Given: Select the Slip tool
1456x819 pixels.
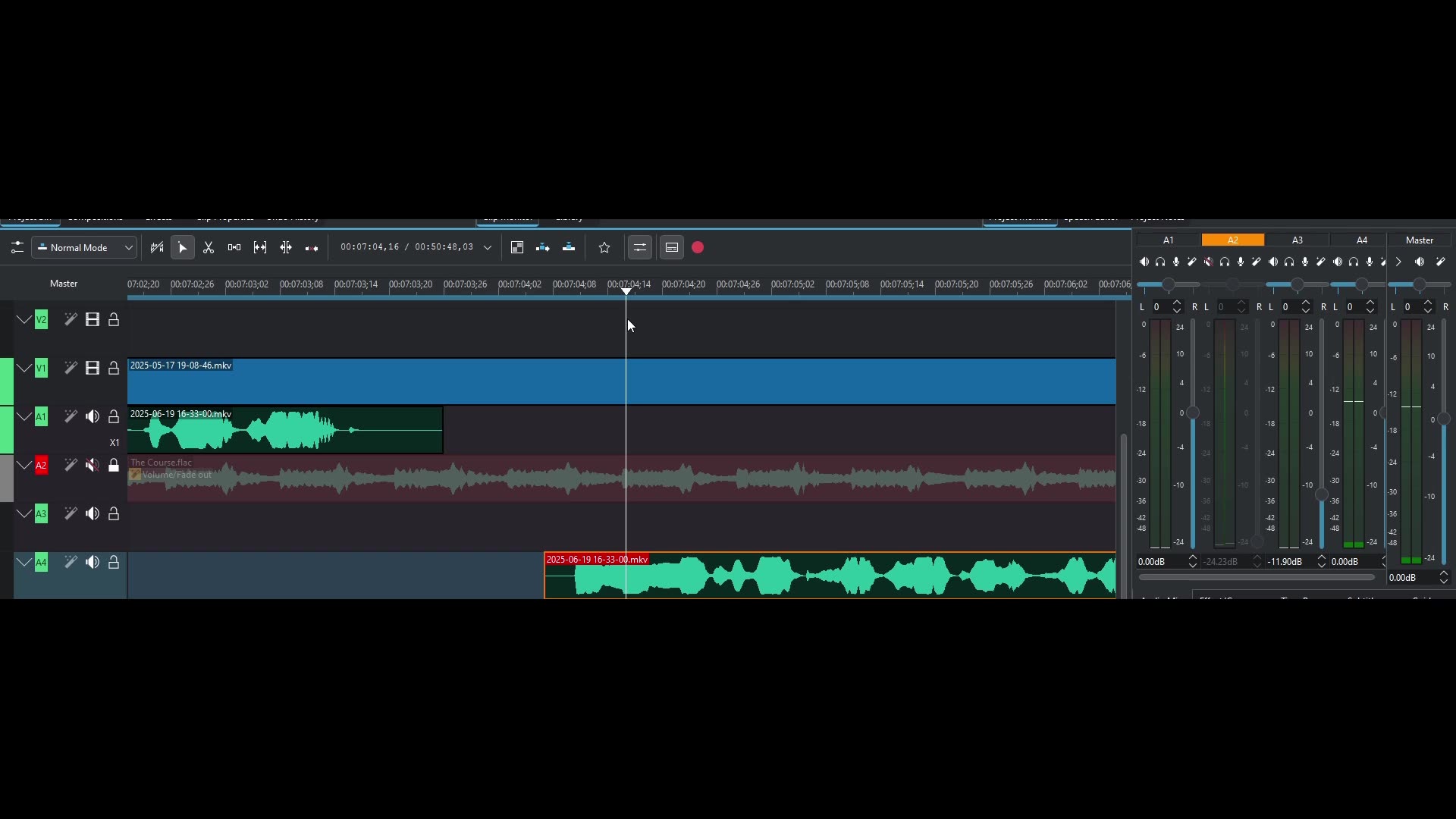Looking at the screenshot, I should (260, 247).
